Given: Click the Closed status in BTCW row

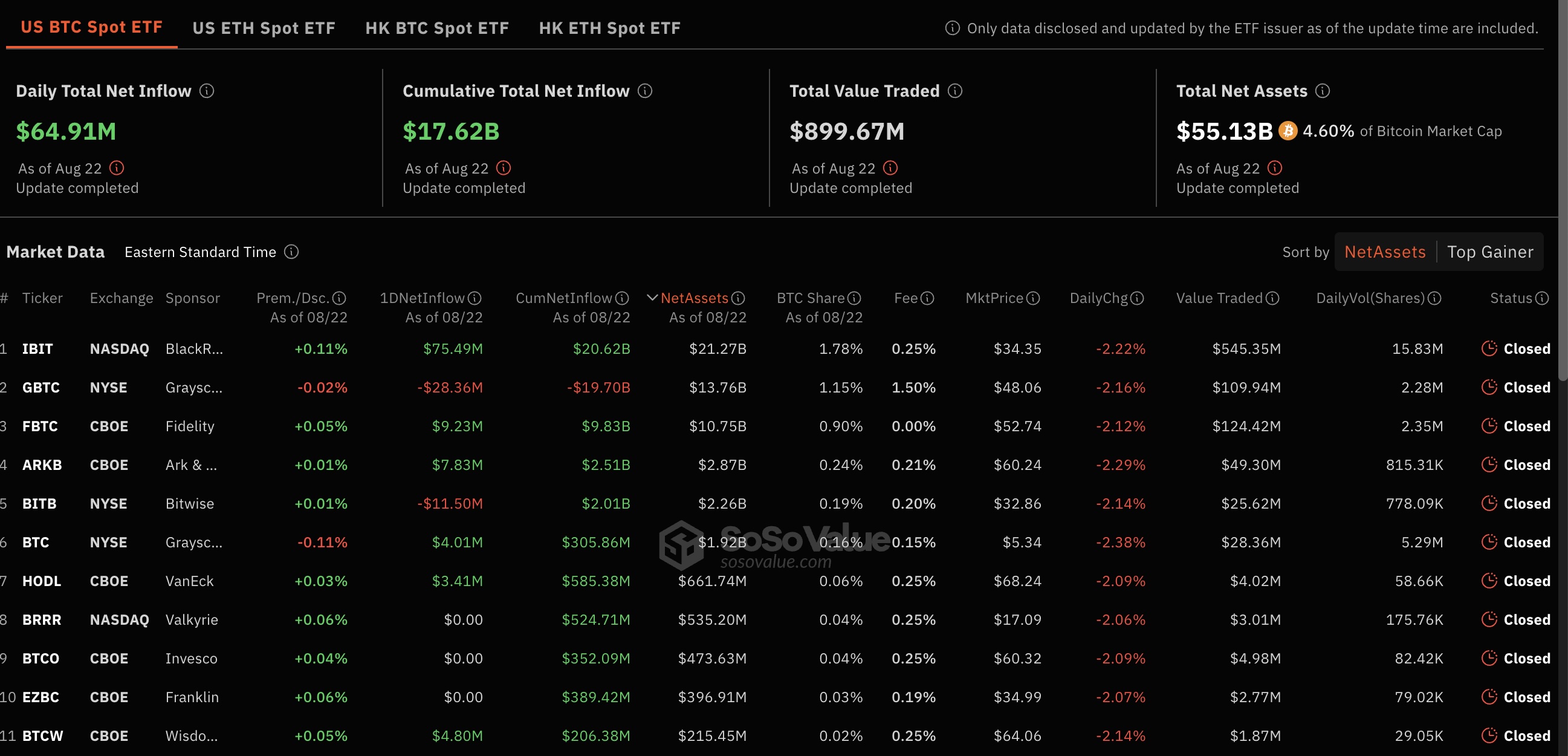Looking at the screenshot, I should (1527, 735).
